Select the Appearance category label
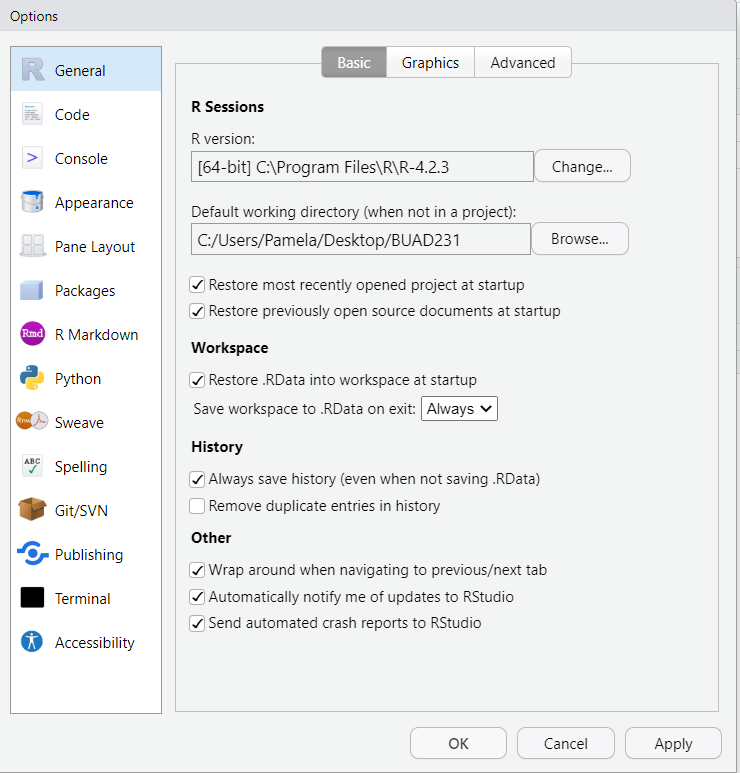The width and height of the screenshot is (740, 773). (x=94, y=203)
